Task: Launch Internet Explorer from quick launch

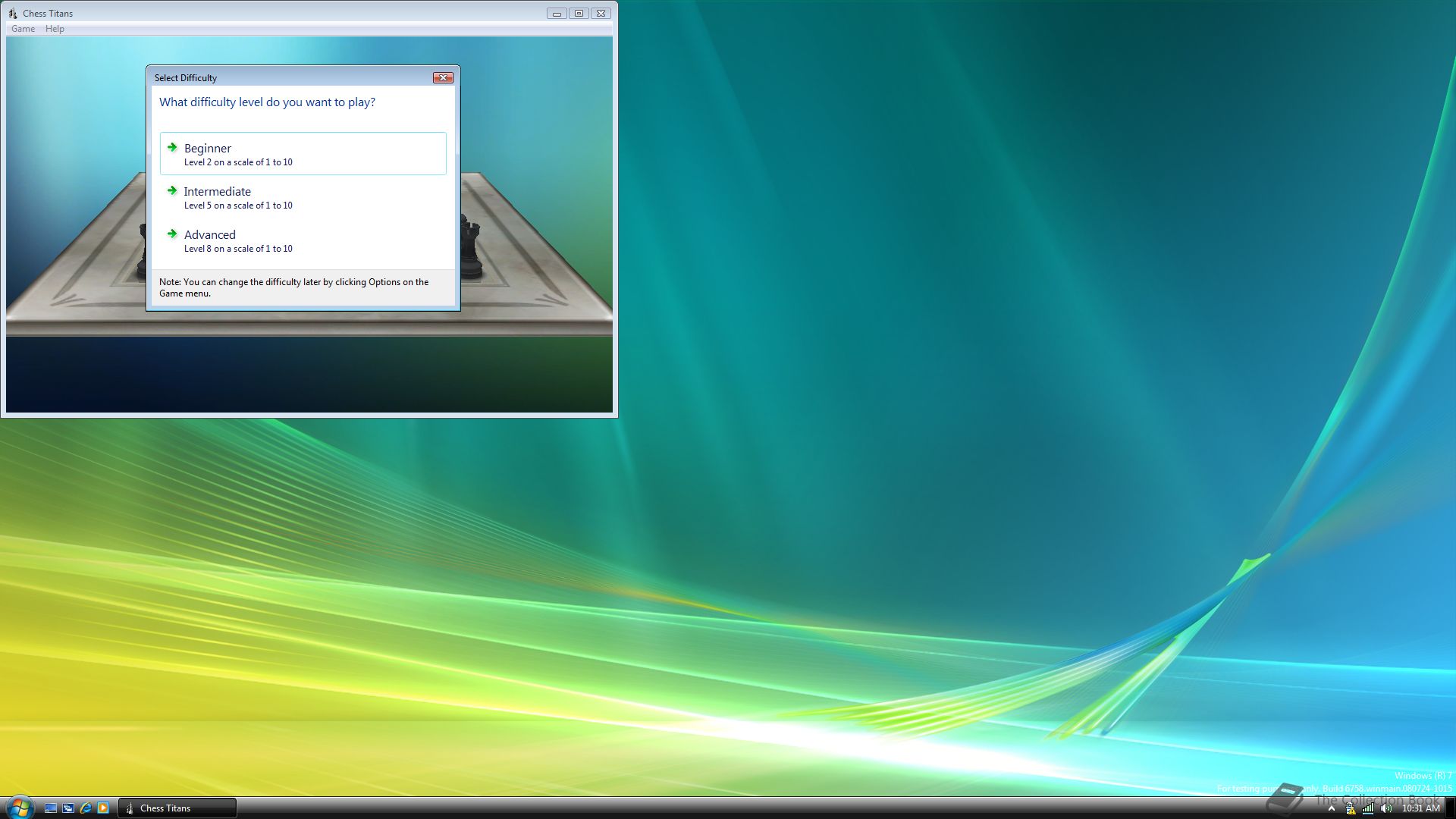Action: tap(86, 808)
